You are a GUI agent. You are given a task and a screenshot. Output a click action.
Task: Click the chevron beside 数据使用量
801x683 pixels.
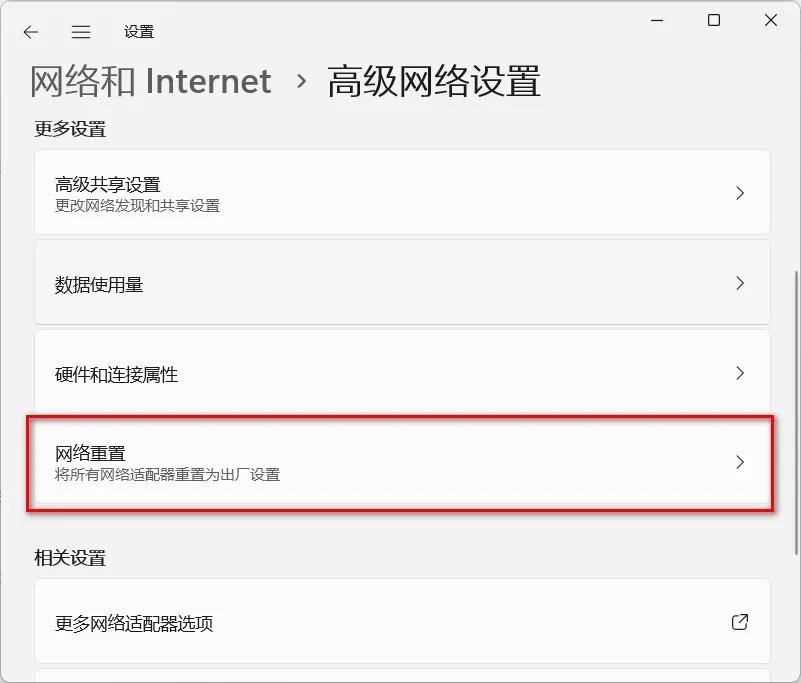point(740,283)
